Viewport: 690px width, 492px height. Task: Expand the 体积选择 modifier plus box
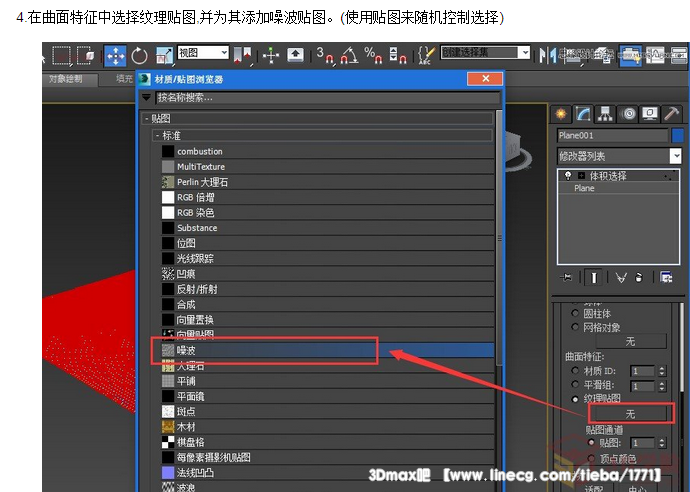pyautogui.click(x=581, y=176)
